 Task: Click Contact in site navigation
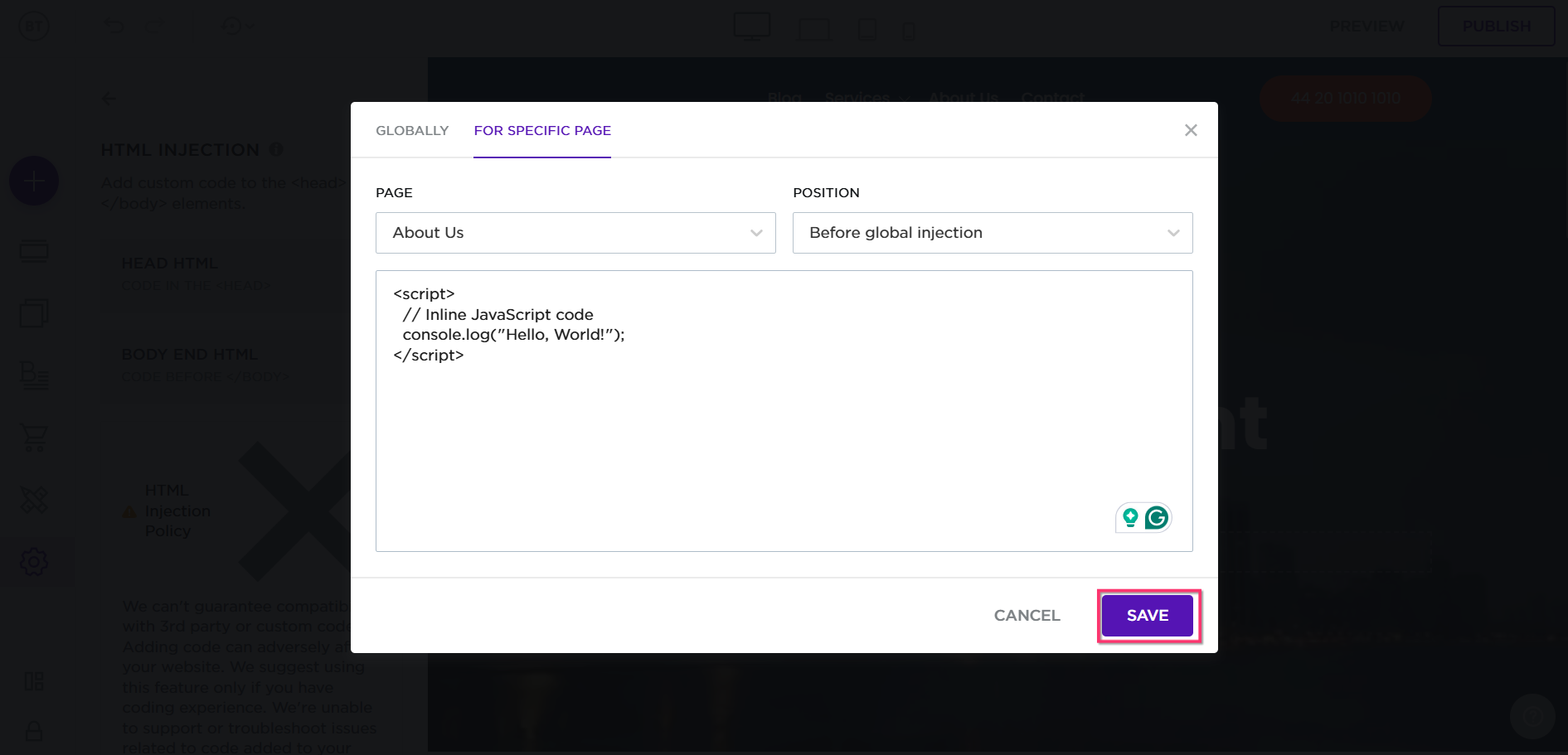pos(1052,98)
